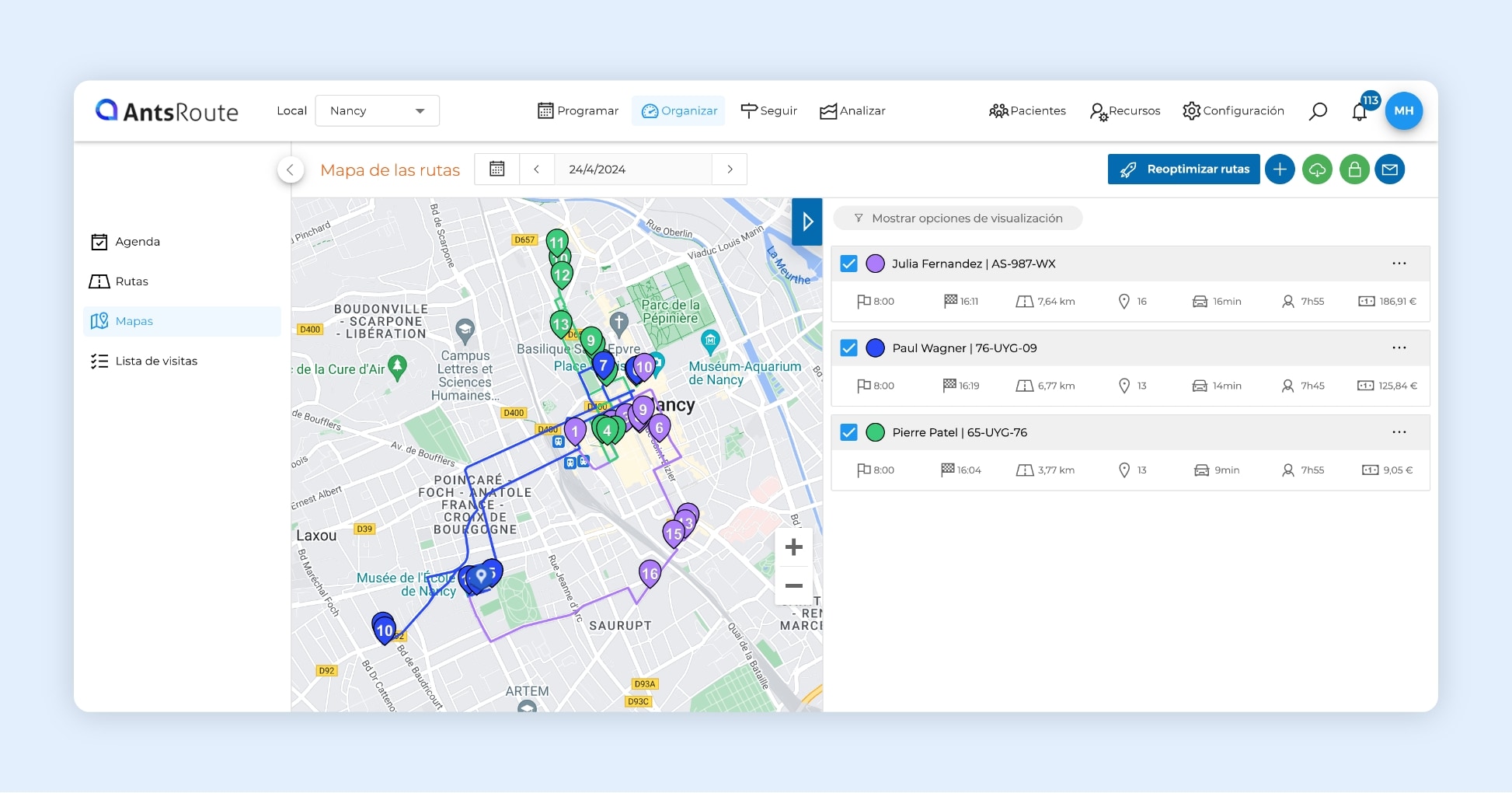
Task: Open the calendar date picker icon
Action: click(x=497, y=169)
